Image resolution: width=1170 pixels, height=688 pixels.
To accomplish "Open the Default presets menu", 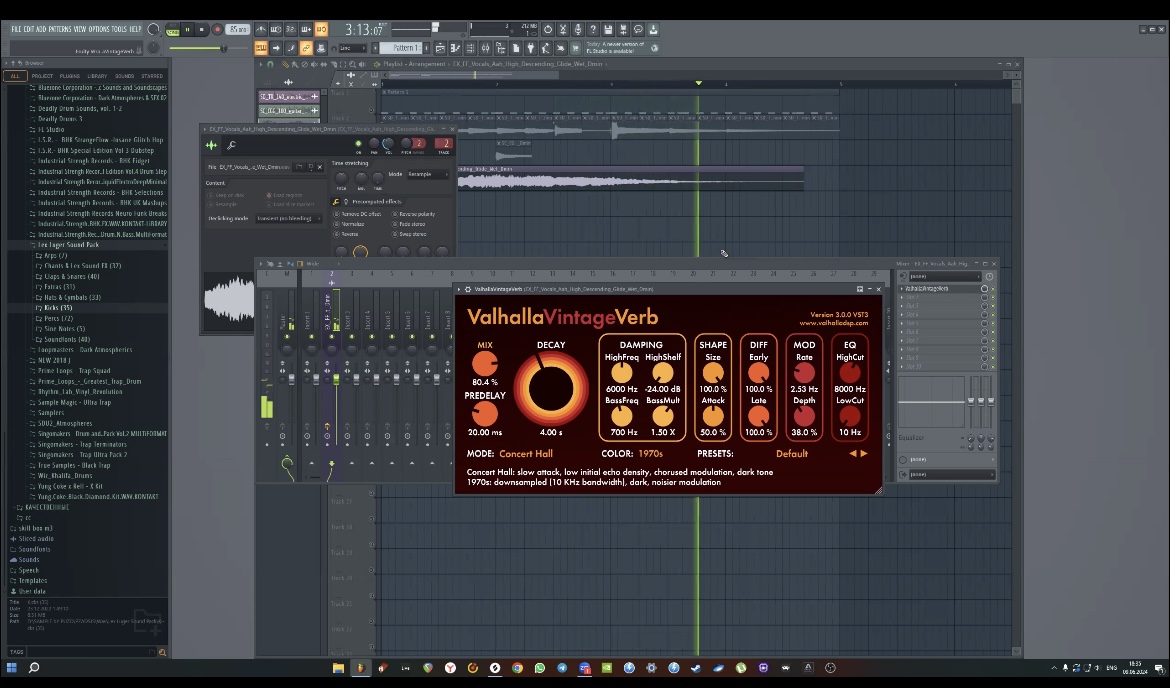I will point(792,454).
